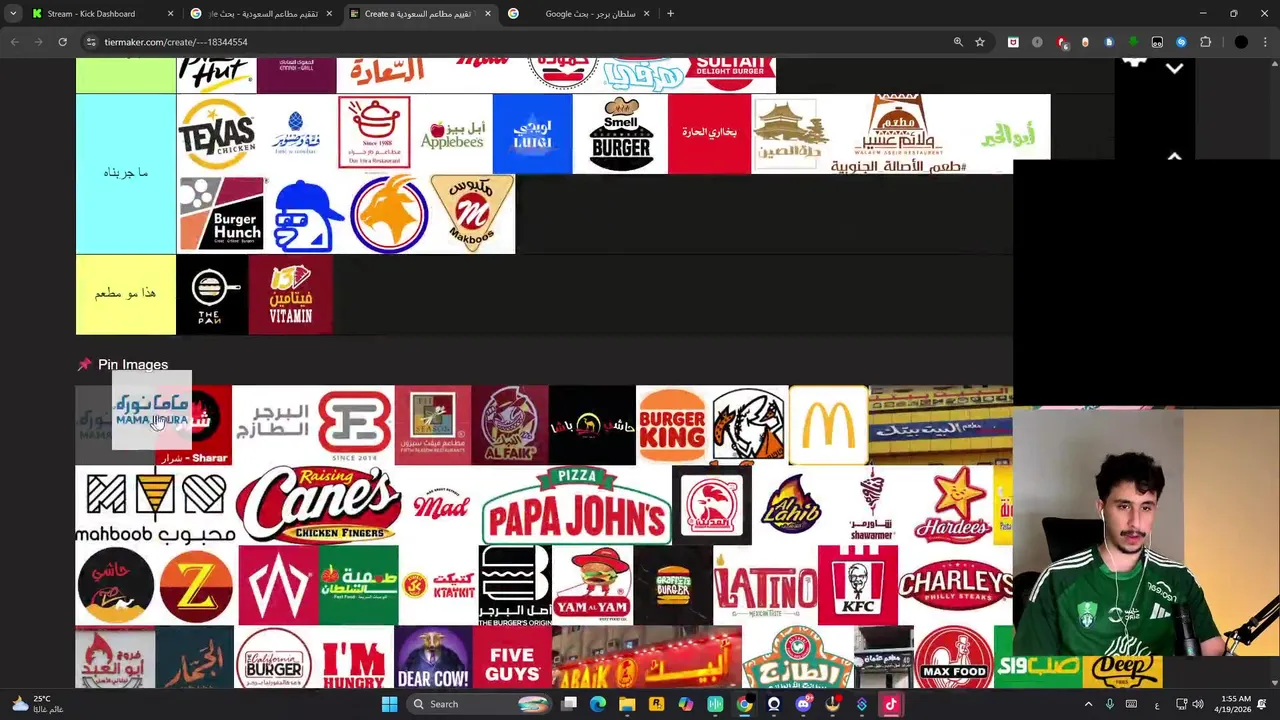Move the ما جربناه row up with the arrow
The height and width of the screenshot is (720, 1280).
[1174, 157]
